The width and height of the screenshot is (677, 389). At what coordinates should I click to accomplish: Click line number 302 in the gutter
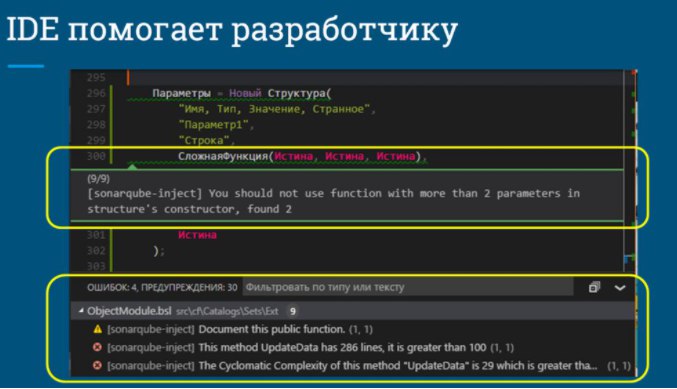pyautogui.click(x=96, y=250)
